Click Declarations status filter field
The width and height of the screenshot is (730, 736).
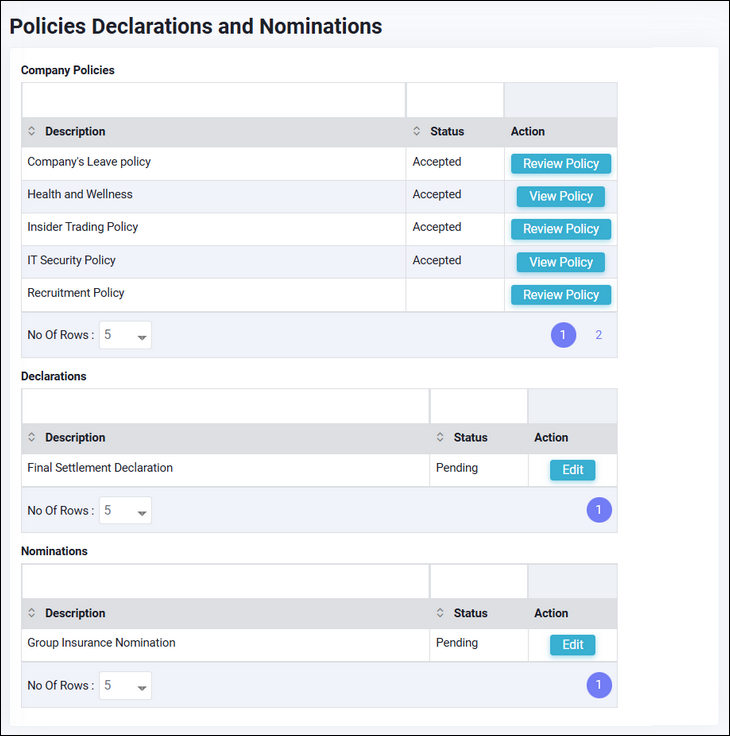pyautogui.click(x=478, y=406)
